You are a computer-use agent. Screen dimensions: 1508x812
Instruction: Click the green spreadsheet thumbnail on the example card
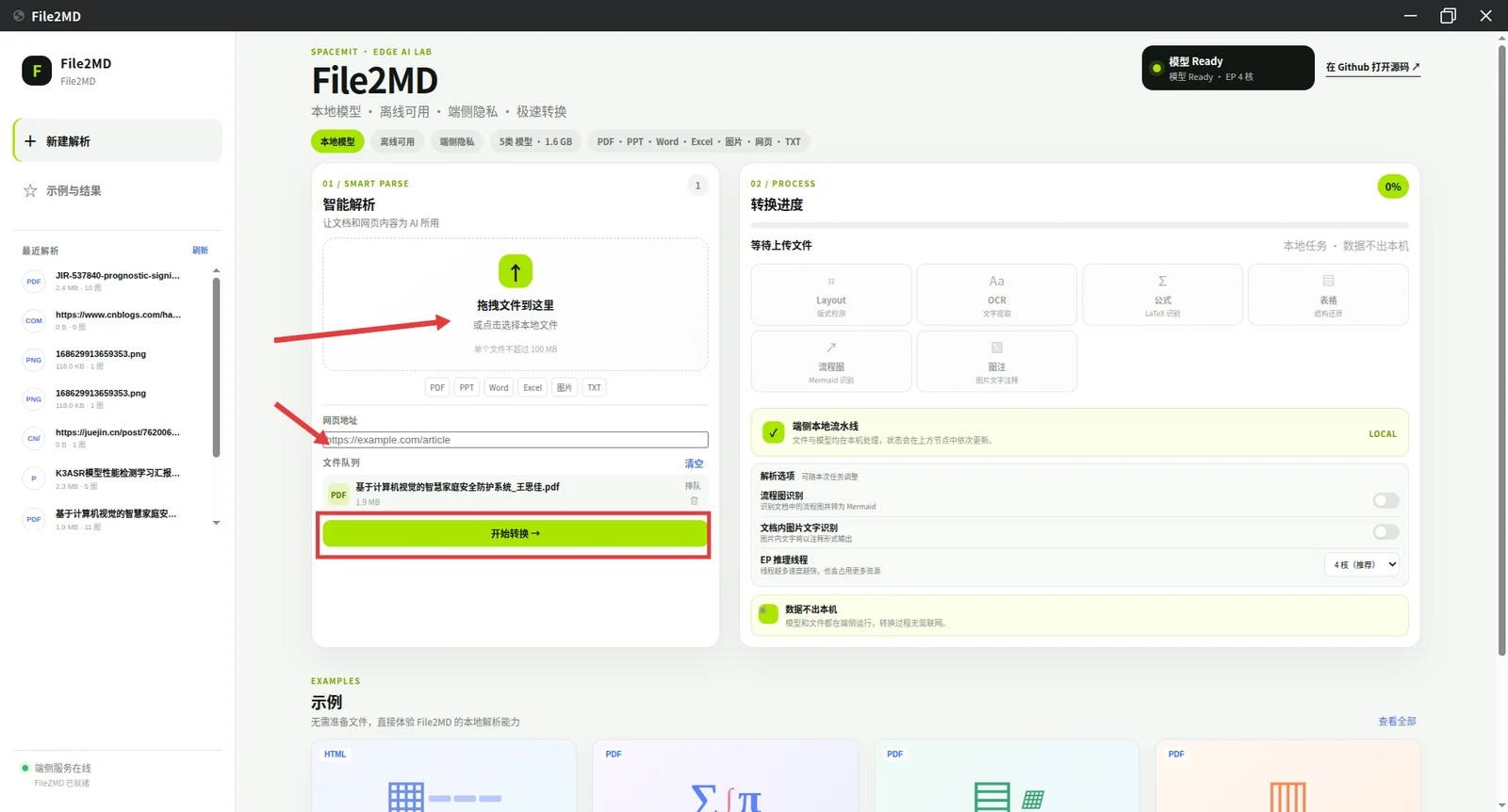coord(1008,798)
